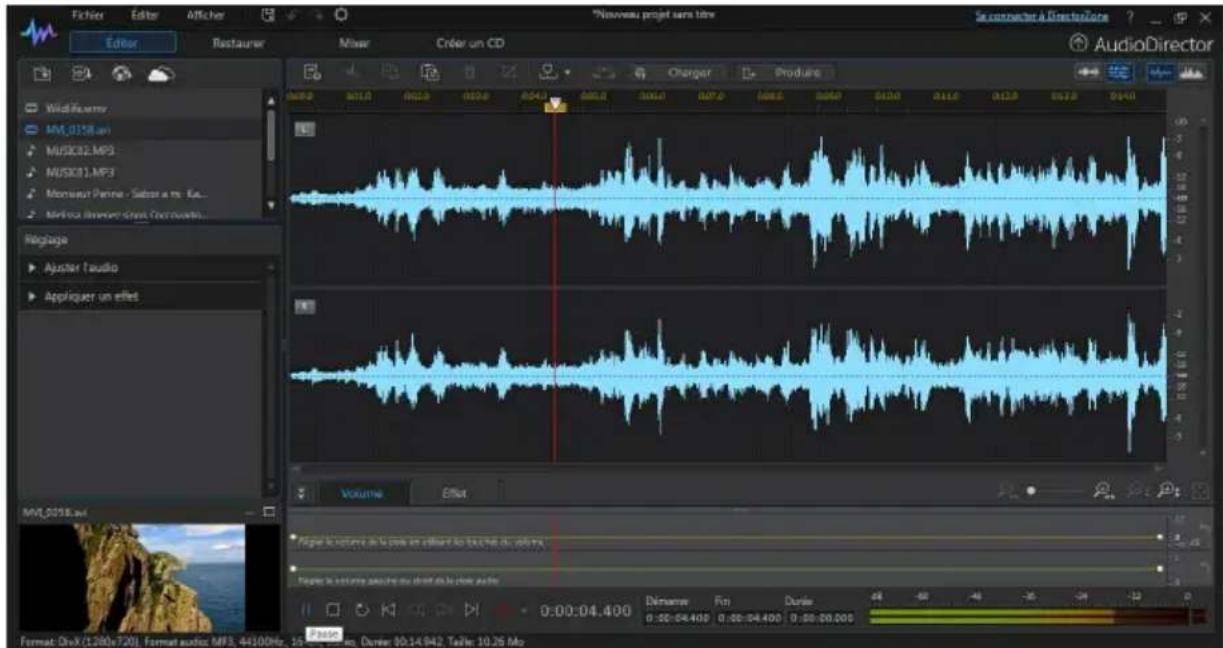Click the volume envelope start keyframe point
Image resolution: width=1223 pixels, height=648 pixels.
(x=293, y=537)
